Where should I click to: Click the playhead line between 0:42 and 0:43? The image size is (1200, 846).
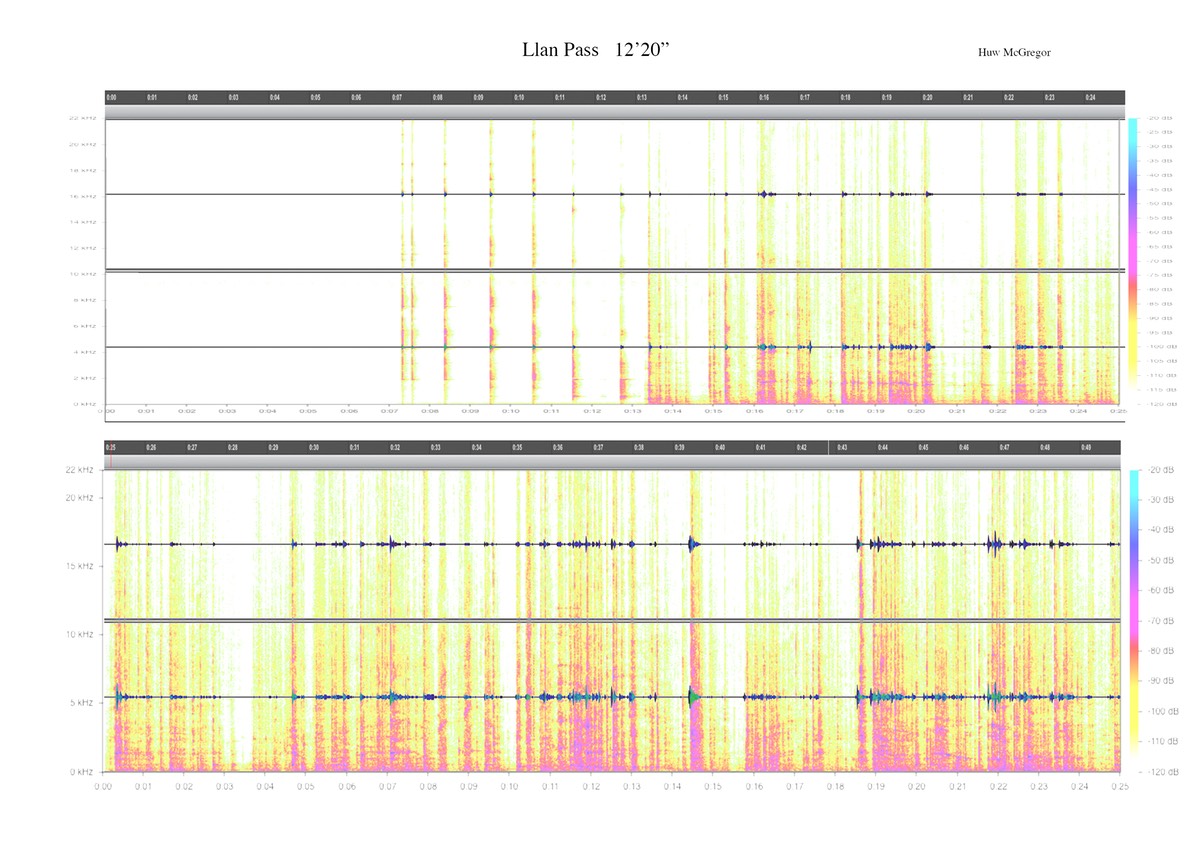[x=828, y=447]
